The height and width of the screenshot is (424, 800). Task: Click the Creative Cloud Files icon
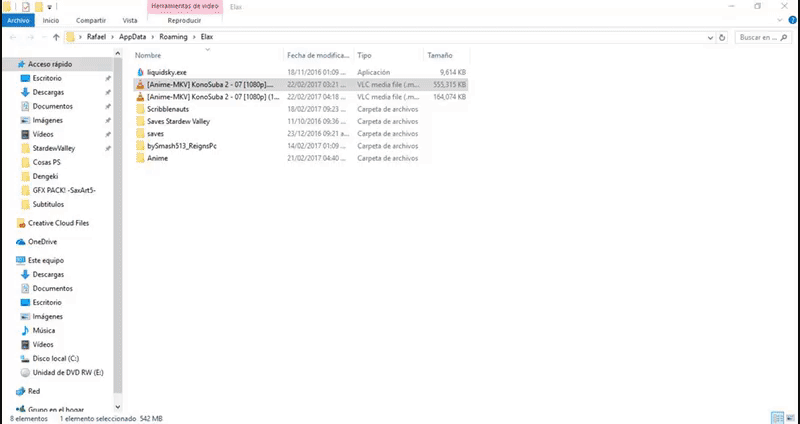click(x=21, y=223)
